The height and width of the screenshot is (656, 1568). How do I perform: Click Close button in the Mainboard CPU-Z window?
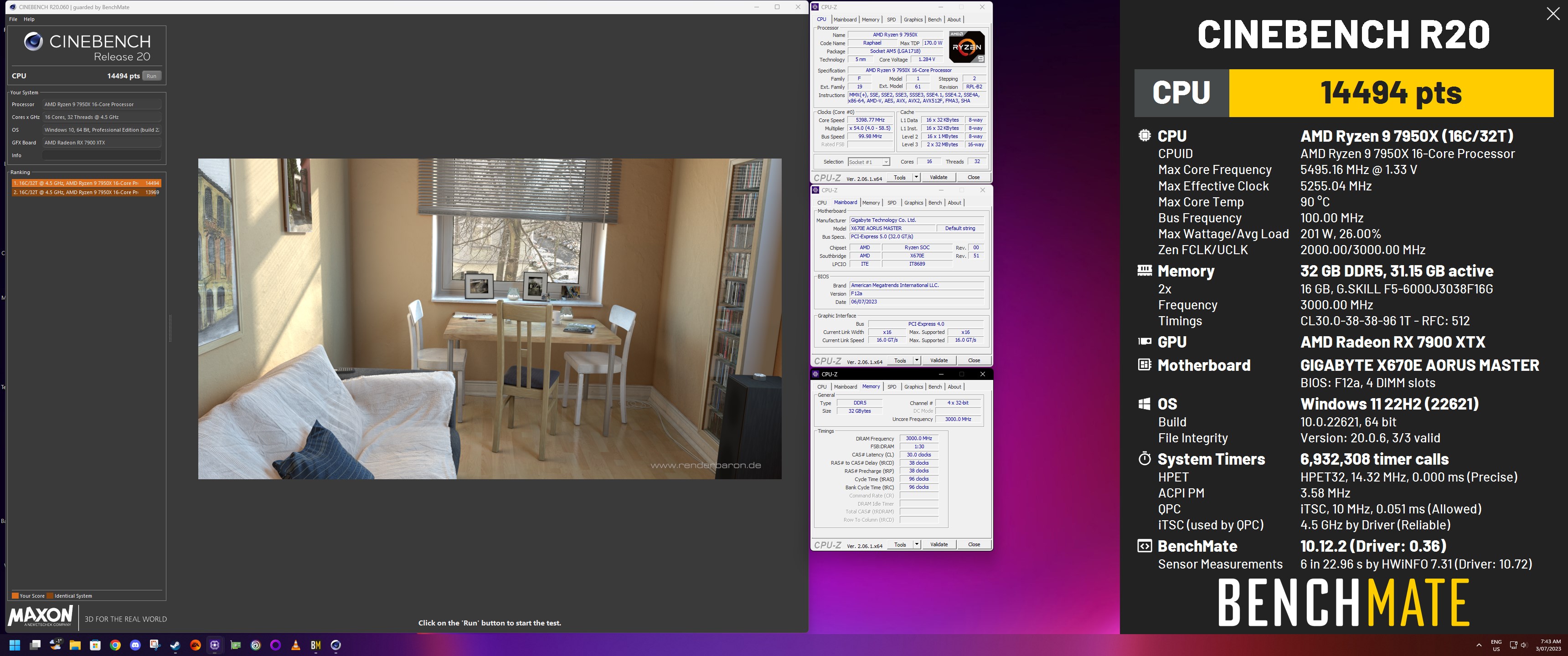pos(974,360)
